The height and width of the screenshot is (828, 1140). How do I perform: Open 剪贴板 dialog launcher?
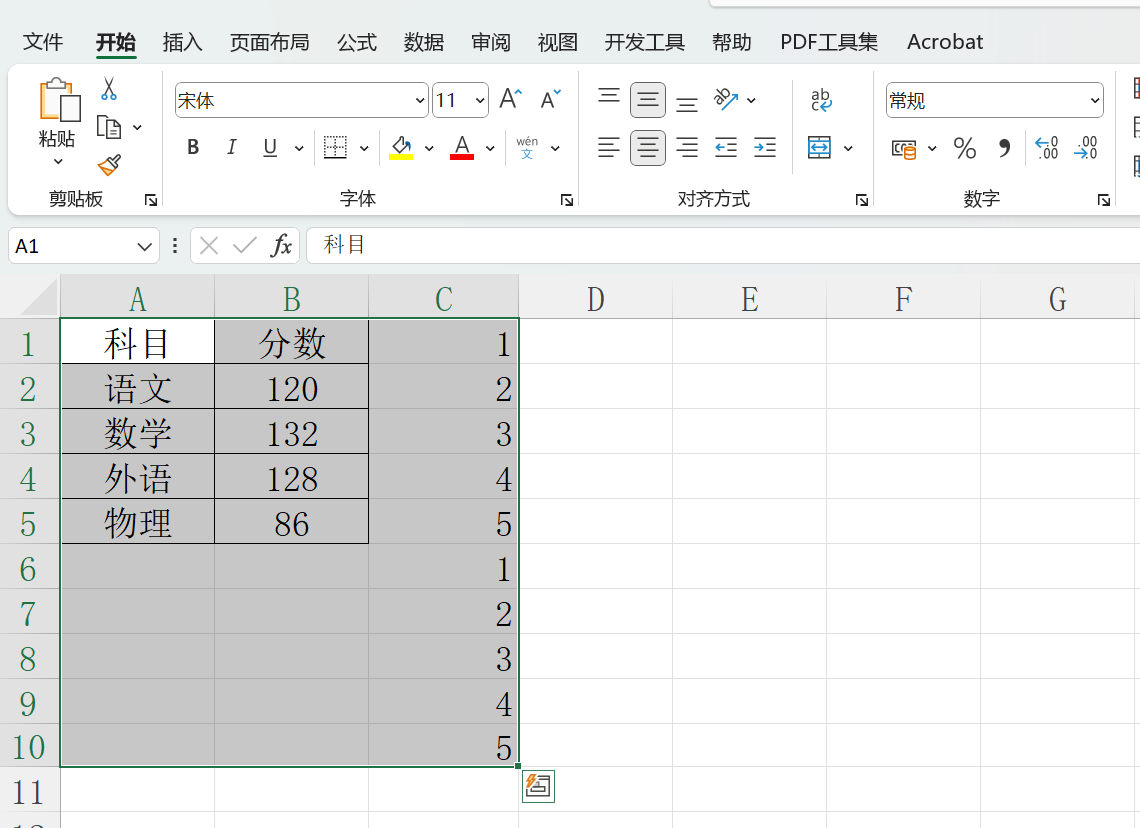150,200
